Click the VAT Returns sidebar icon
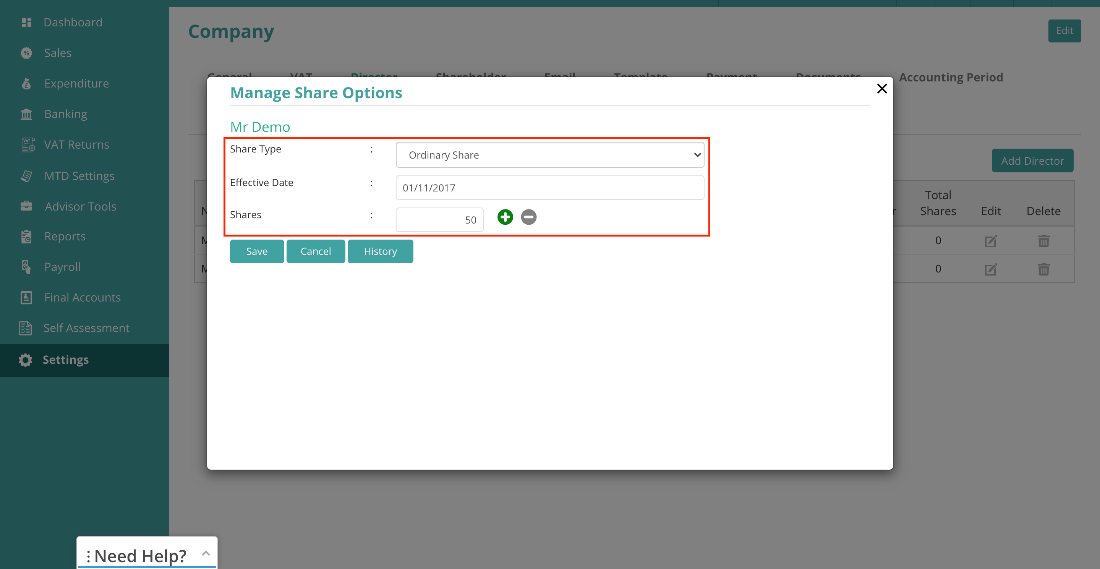Screen dimensions: 1100x569 [27, 145]
